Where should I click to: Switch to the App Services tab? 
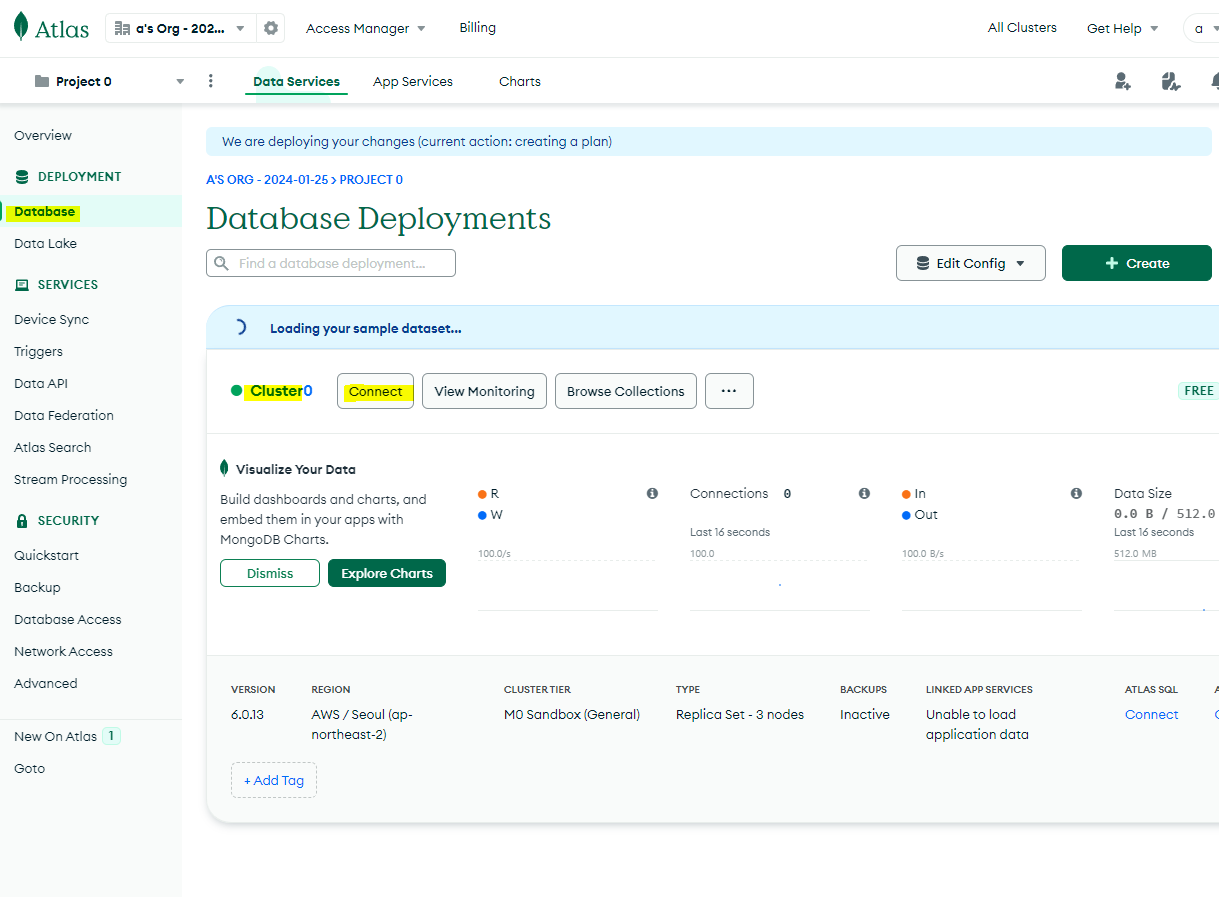point(413,81)
